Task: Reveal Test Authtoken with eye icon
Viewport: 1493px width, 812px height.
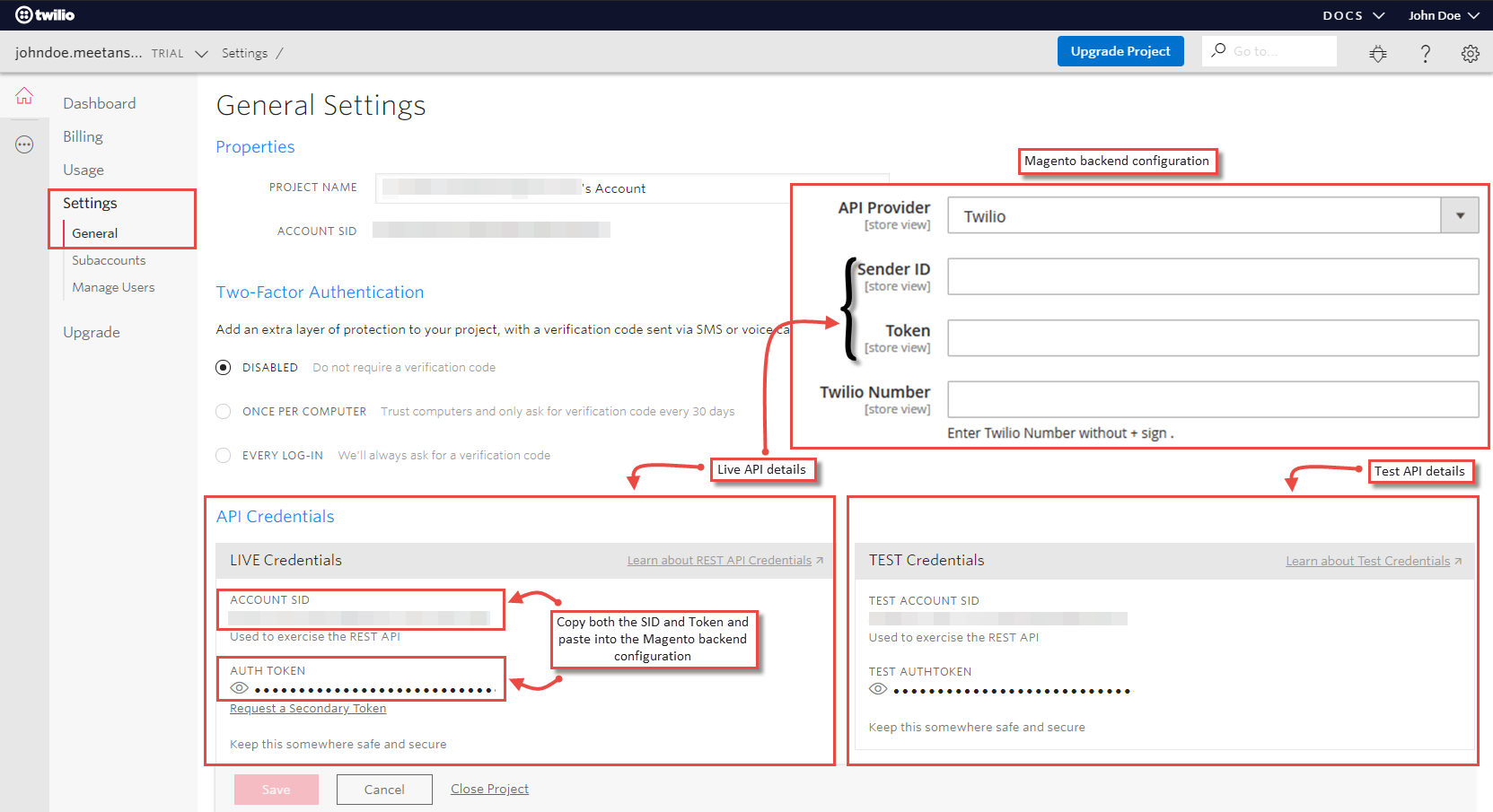Action: [x=878, y=689]
